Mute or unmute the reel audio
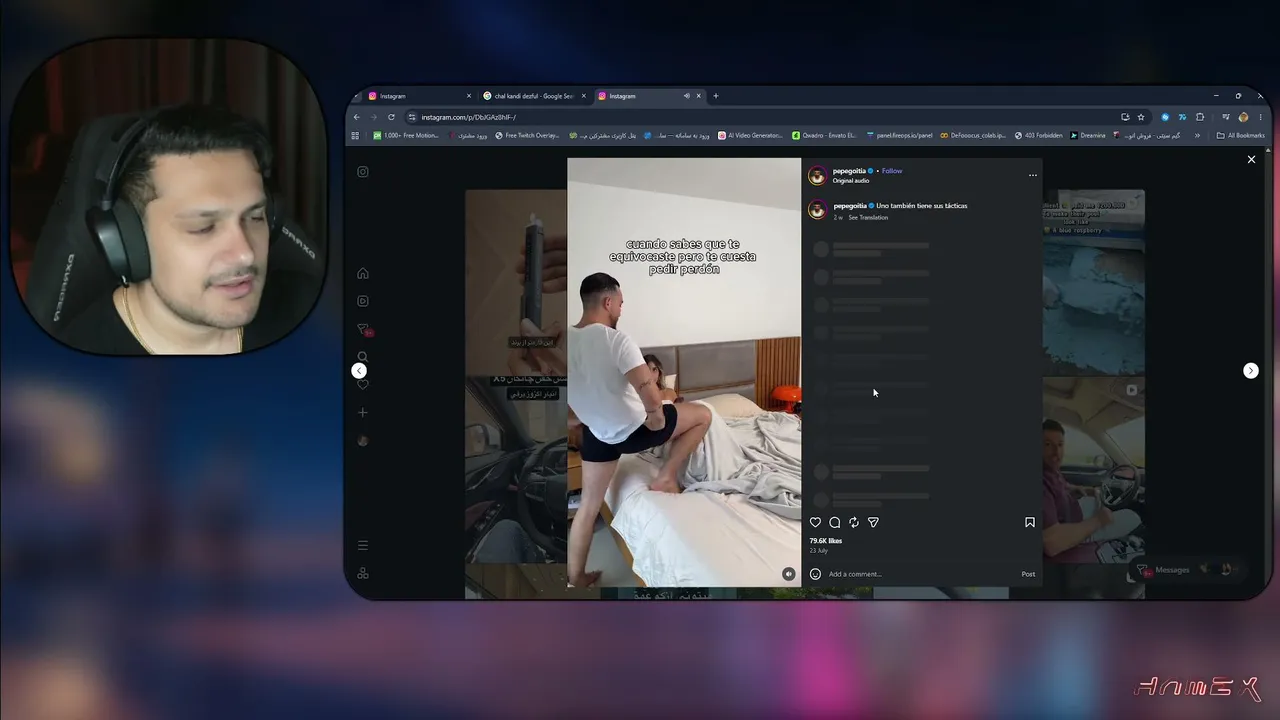This screenshot has width=1280, height=720. [x=788, y=574]
